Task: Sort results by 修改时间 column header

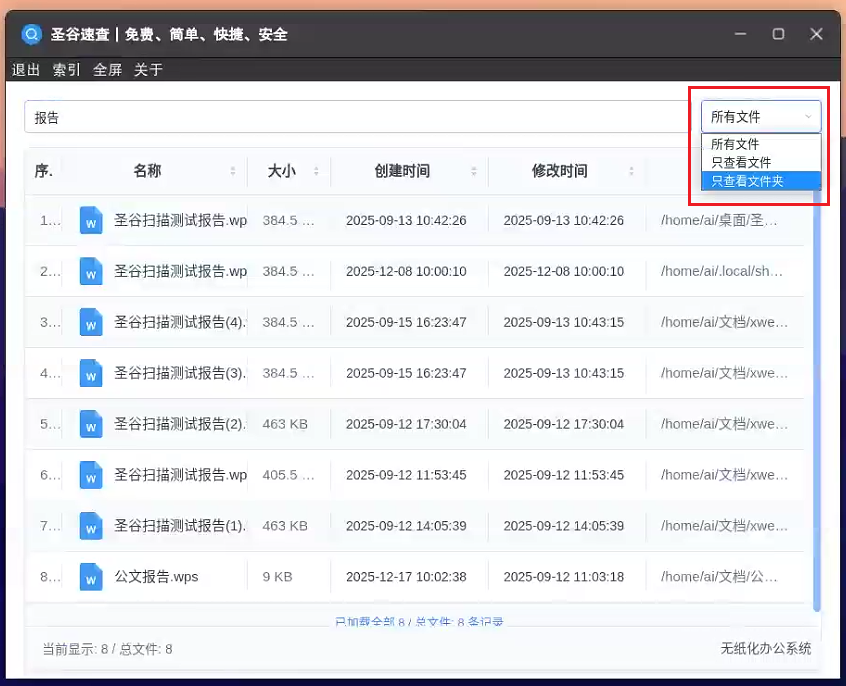Action: pos(559,171)
